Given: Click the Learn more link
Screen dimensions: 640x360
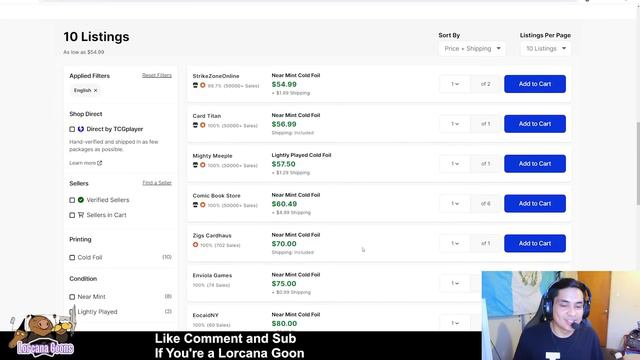Looking at the screenshot, I should (x=82, y=163).
